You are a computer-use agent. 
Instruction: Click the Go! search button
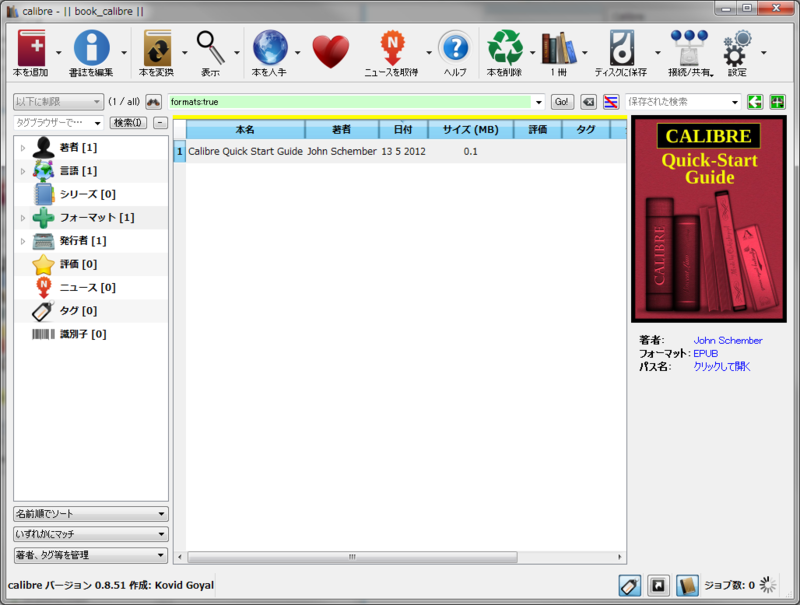562,102
